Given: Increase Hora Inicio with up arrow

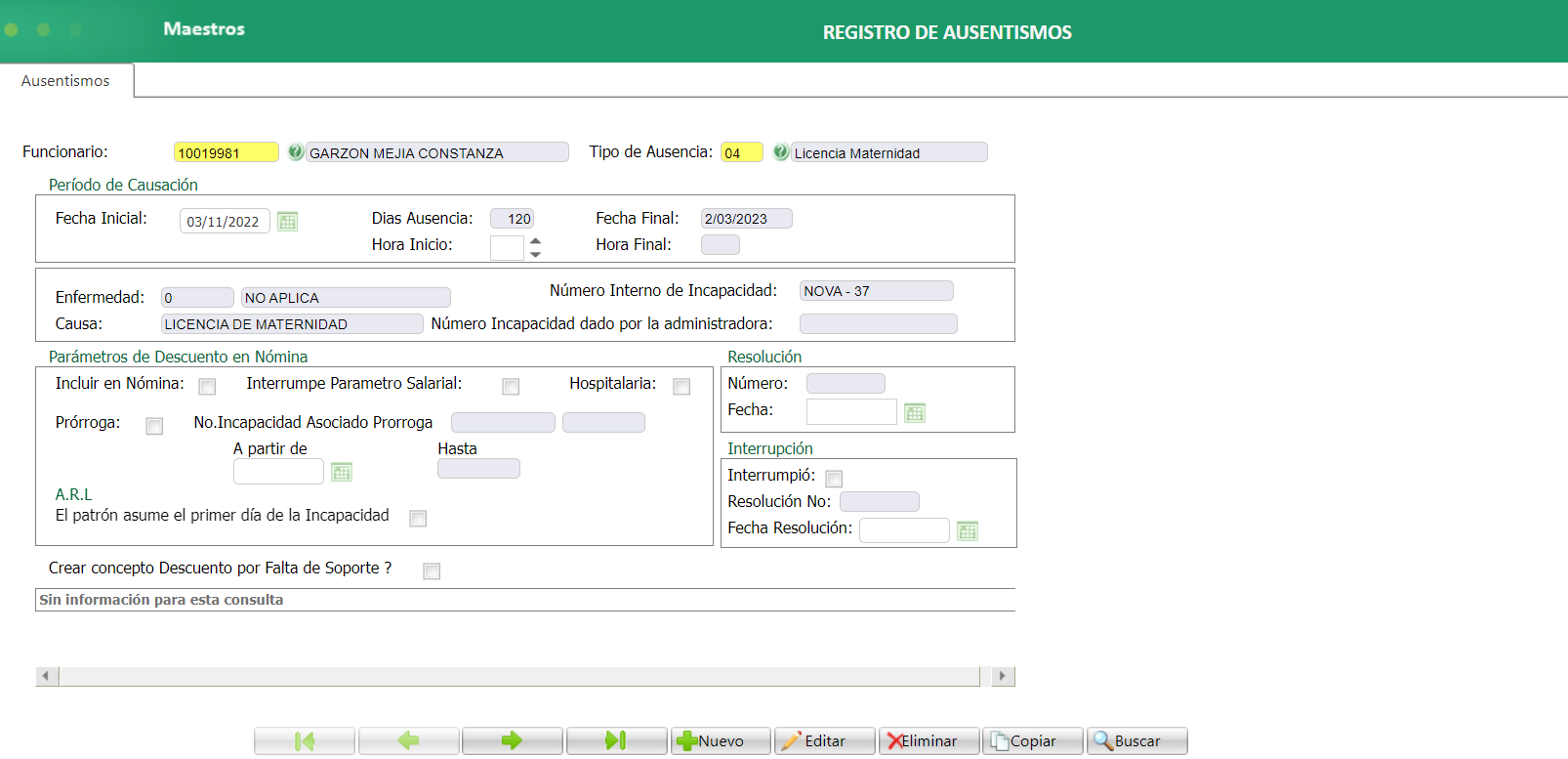Looking at the screenshot, I should click(x=535, y=239).
